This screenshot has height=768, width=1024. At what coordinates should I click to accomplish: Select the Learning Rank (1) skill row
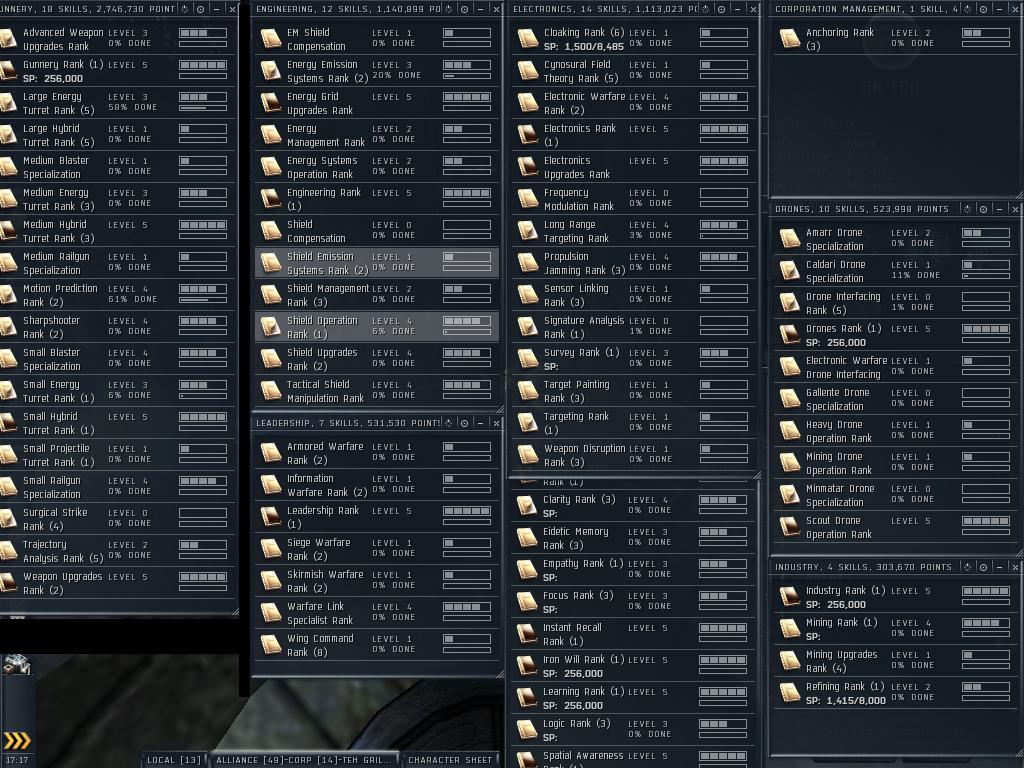pos(633,697)
